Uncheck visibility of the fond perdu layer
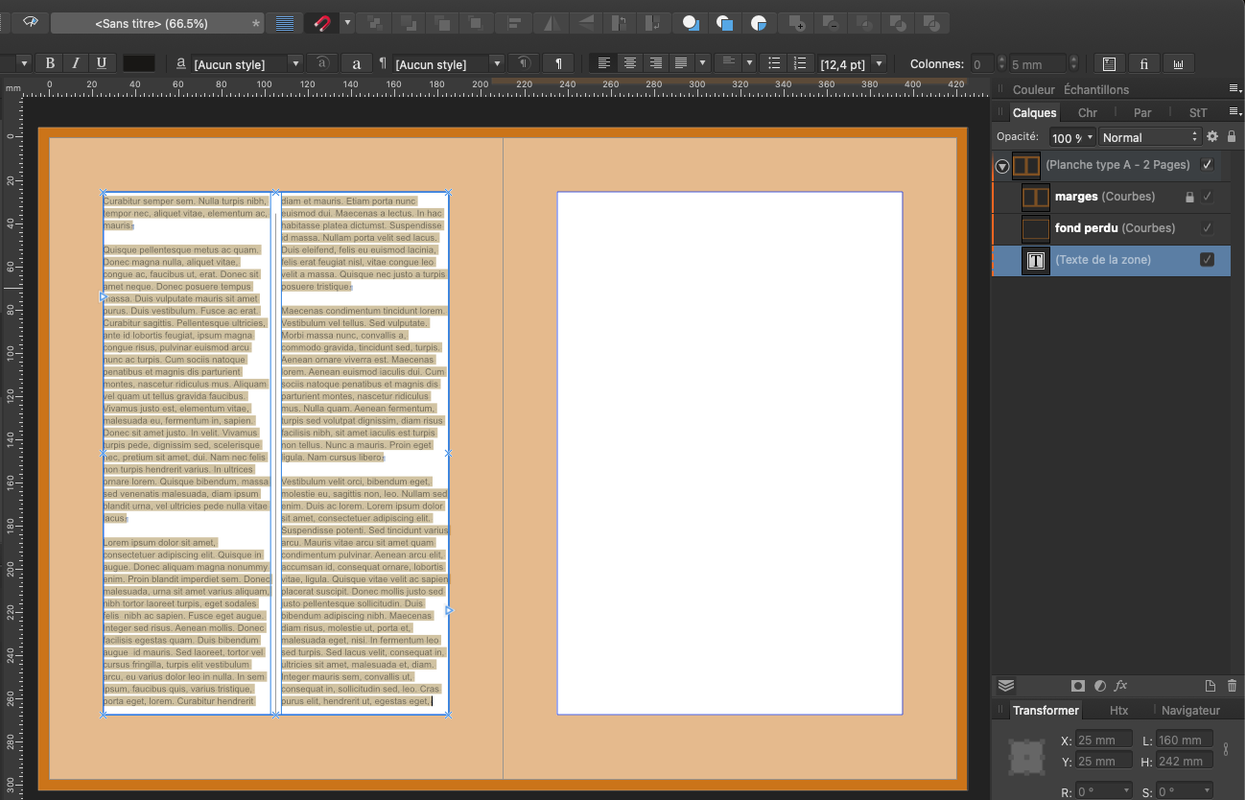The image size is (1245, 800). 1207,228
